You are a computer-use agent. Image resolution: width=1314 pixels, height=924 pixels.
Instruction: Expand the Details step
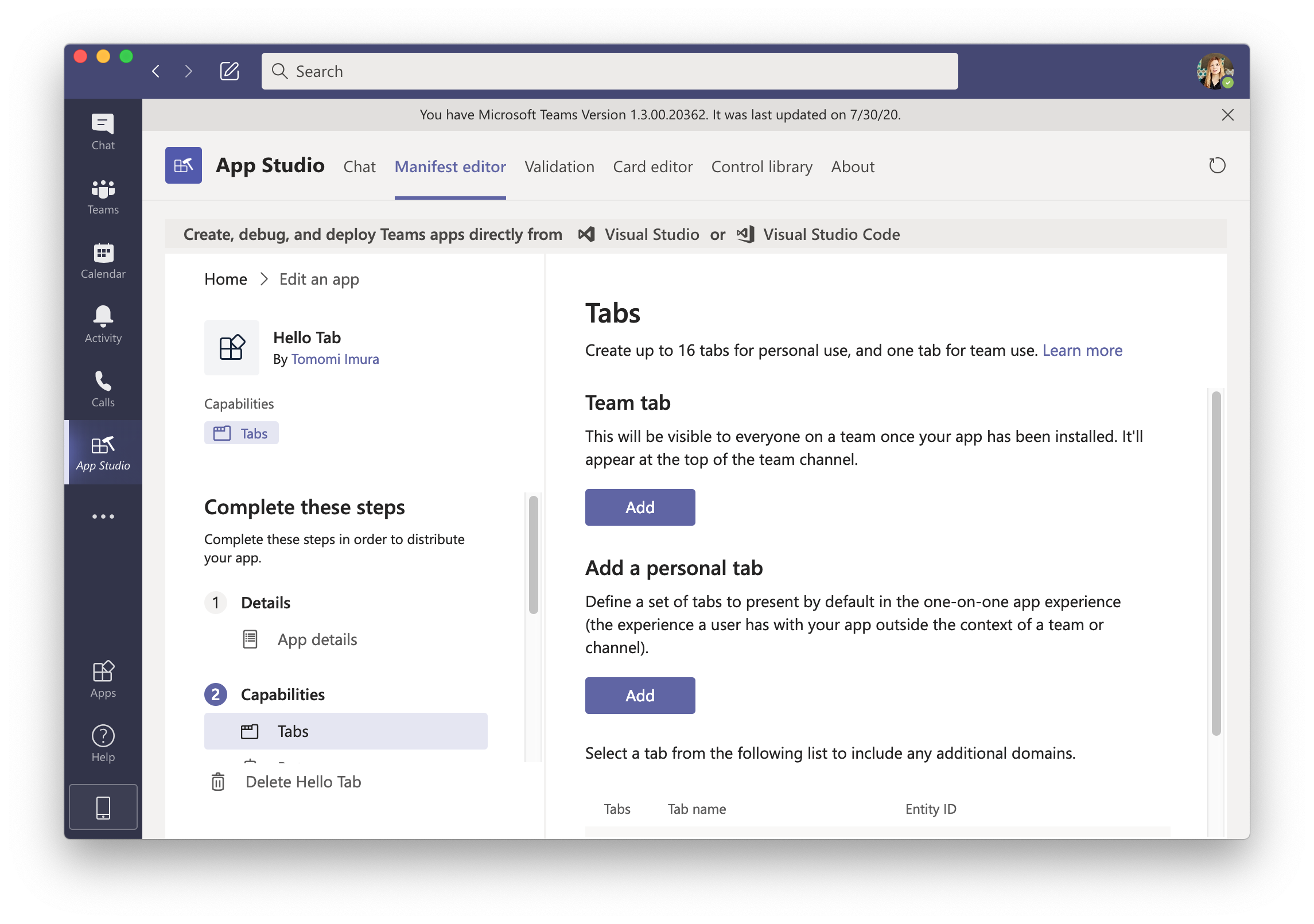265,603
